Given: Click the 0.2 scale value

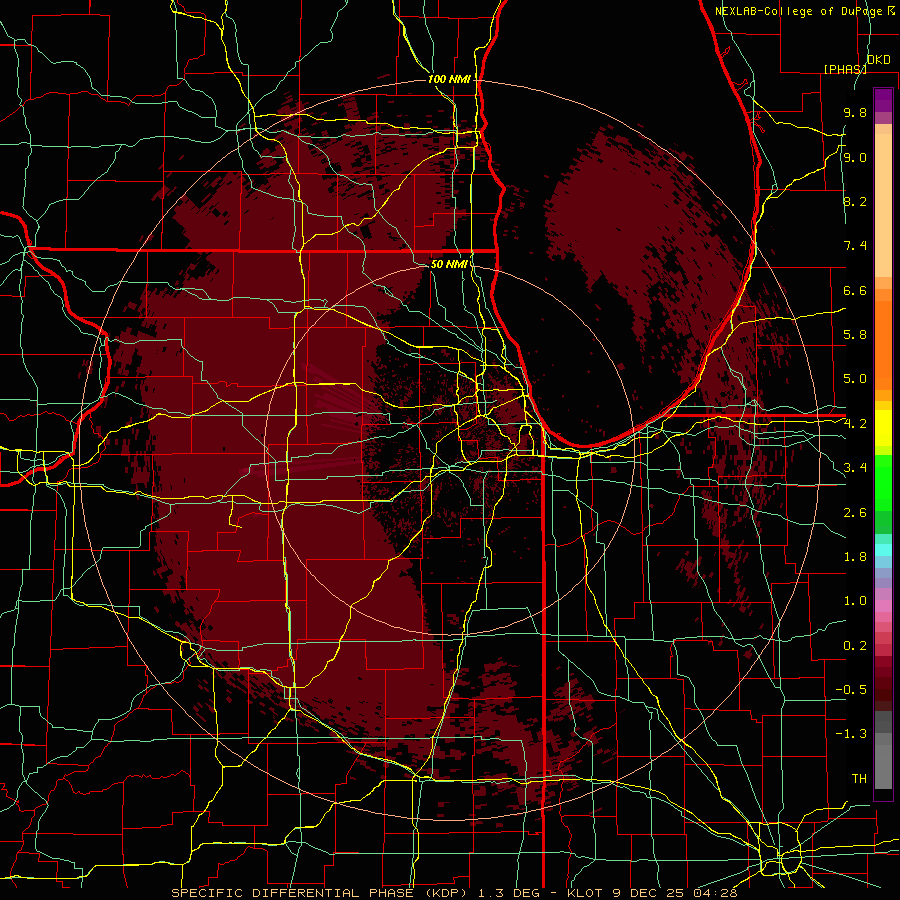Looking at the screenshot, I should (x=855, y=646).
